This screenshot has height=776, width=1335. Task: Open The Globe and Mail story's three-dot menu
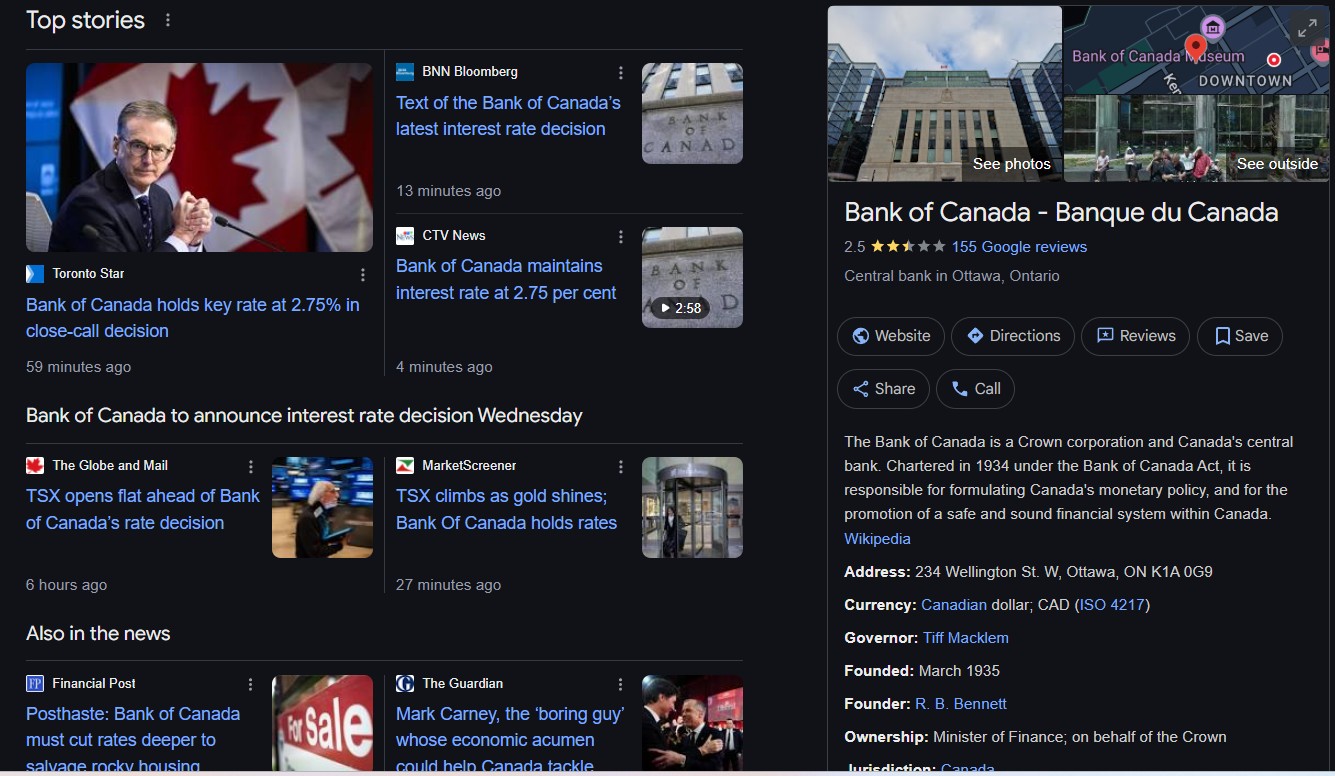[x=251, y=467]
